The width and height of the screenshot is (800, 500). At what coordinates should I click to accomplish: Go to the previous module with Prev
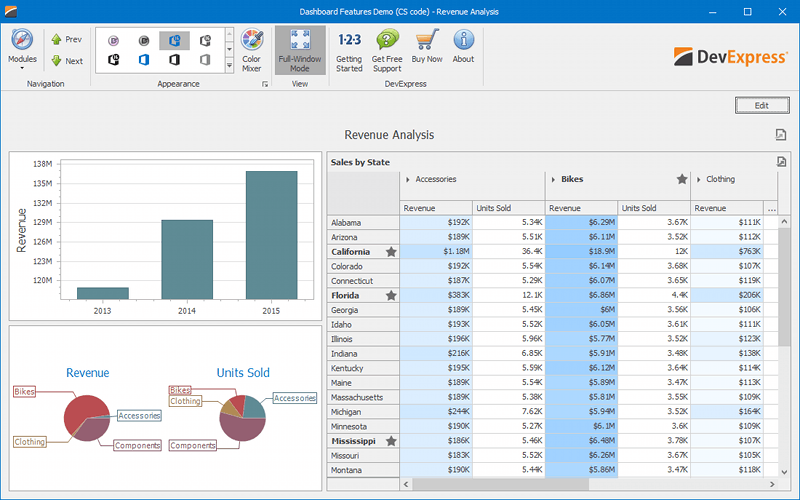(66, 39)
